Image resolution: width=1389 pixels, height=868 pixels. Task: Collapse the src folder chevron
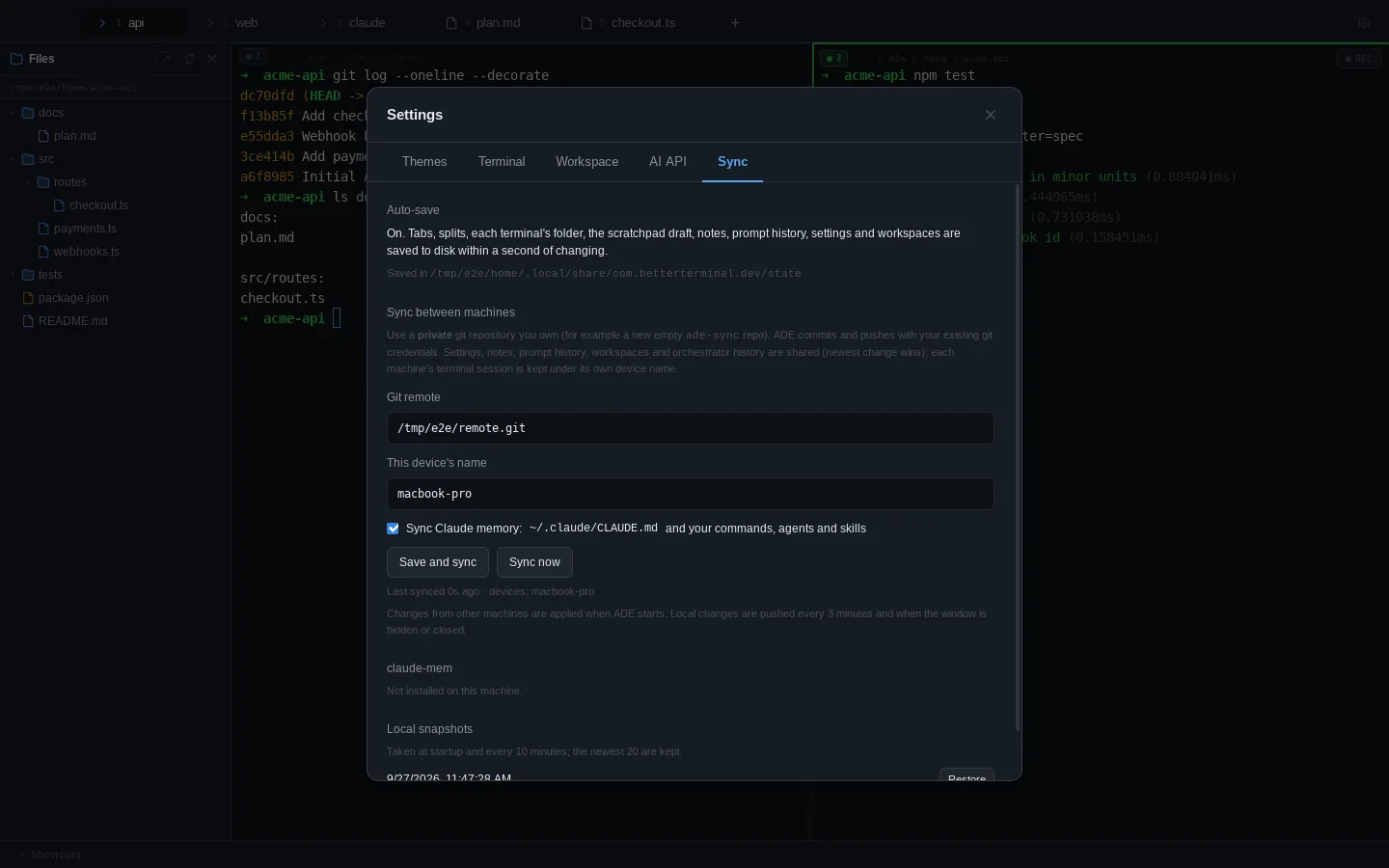click(x=13, y=159)
